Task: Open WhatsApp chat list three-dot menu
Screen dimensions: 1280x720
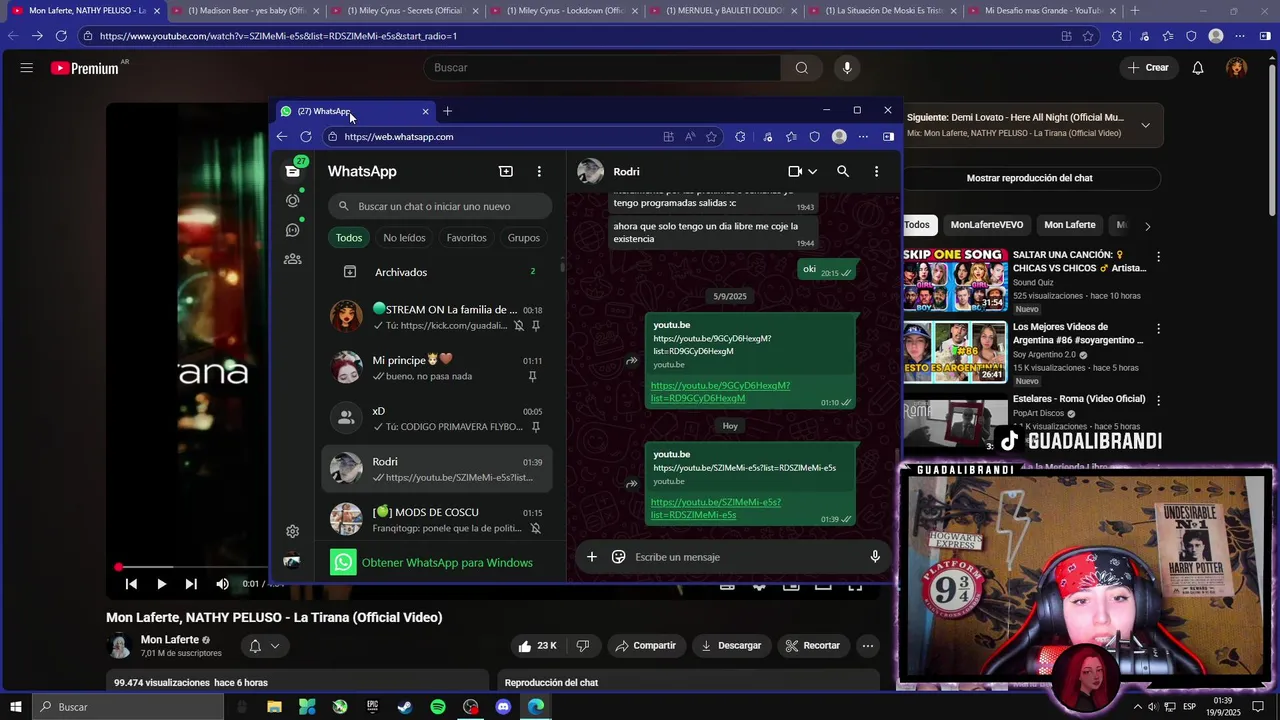Action: [539, 171]
